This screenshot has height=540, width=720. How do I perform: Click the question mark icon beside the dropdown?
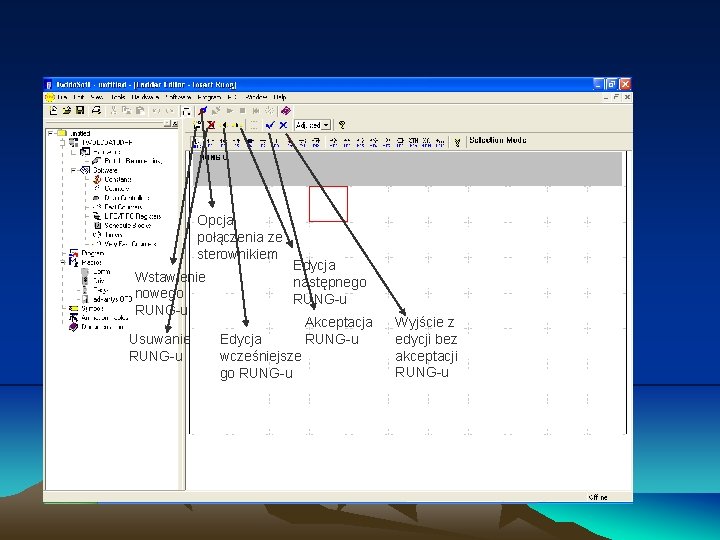pos(342,125)
